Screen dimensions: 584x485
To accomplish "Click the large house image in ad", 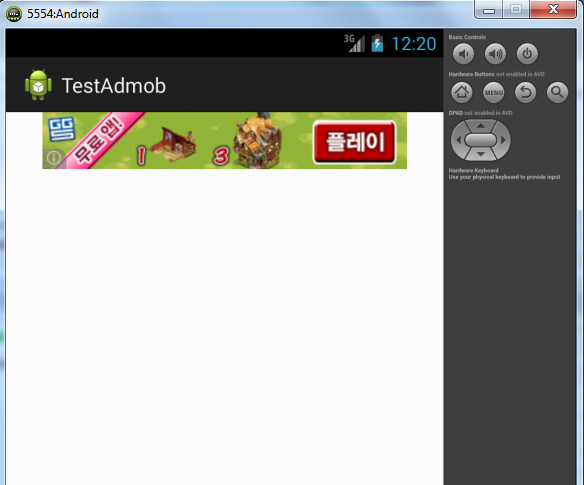I will 257,141.
